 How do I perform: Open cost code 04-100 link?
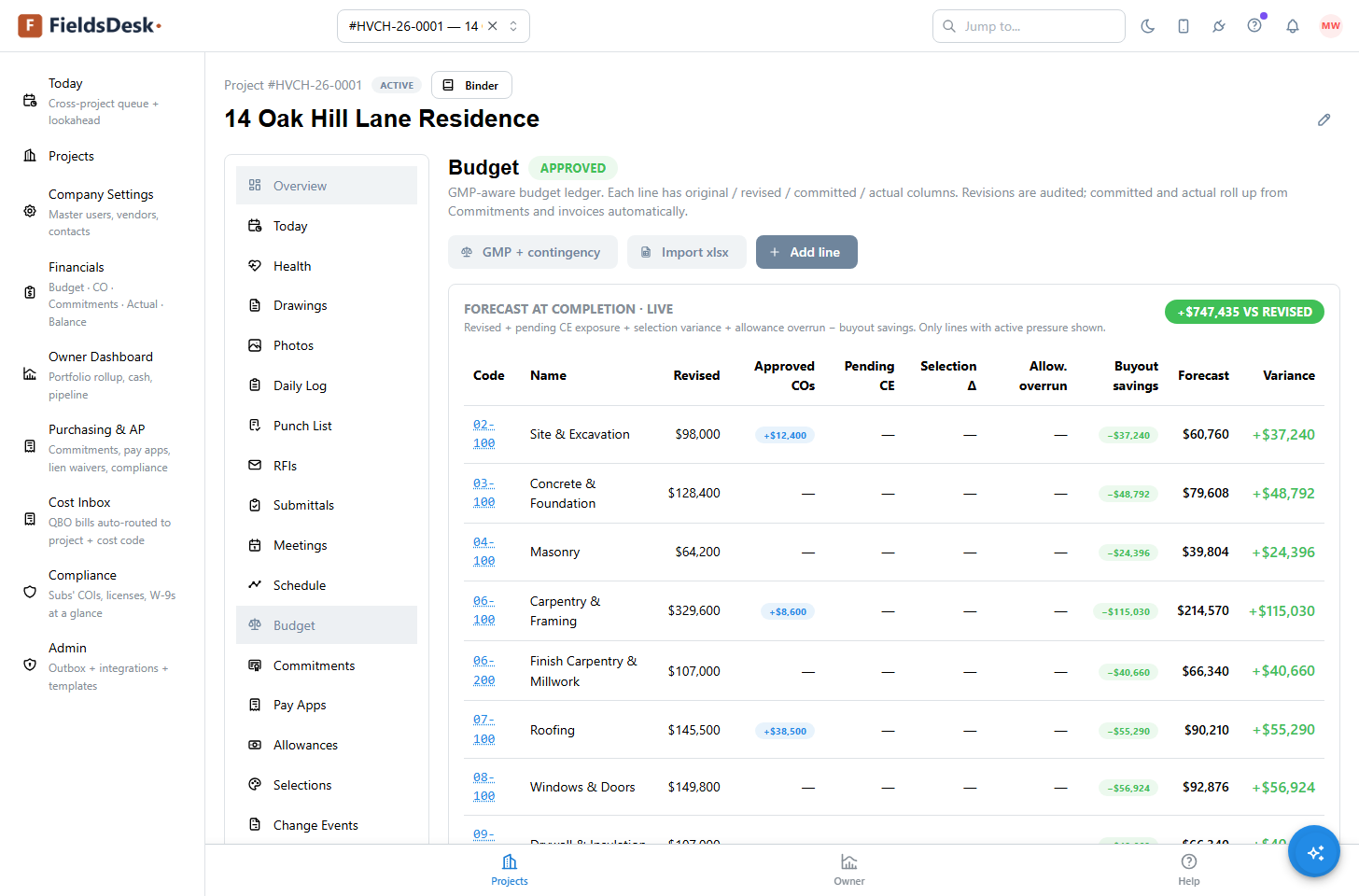click(483, 552)
